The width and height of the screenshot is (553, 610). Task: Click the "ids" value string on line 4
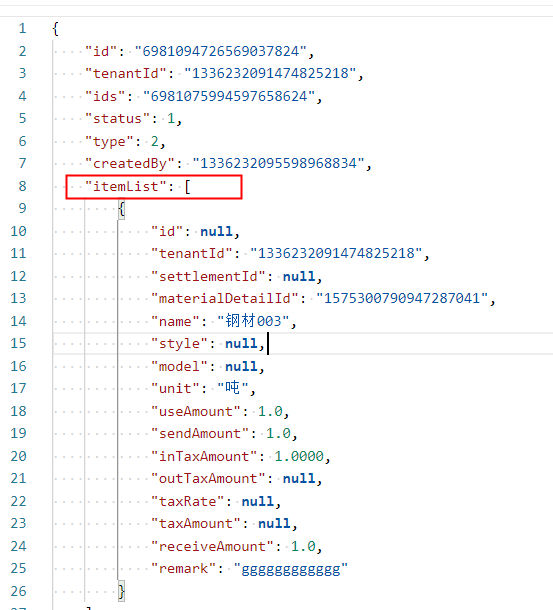point(229,96)
